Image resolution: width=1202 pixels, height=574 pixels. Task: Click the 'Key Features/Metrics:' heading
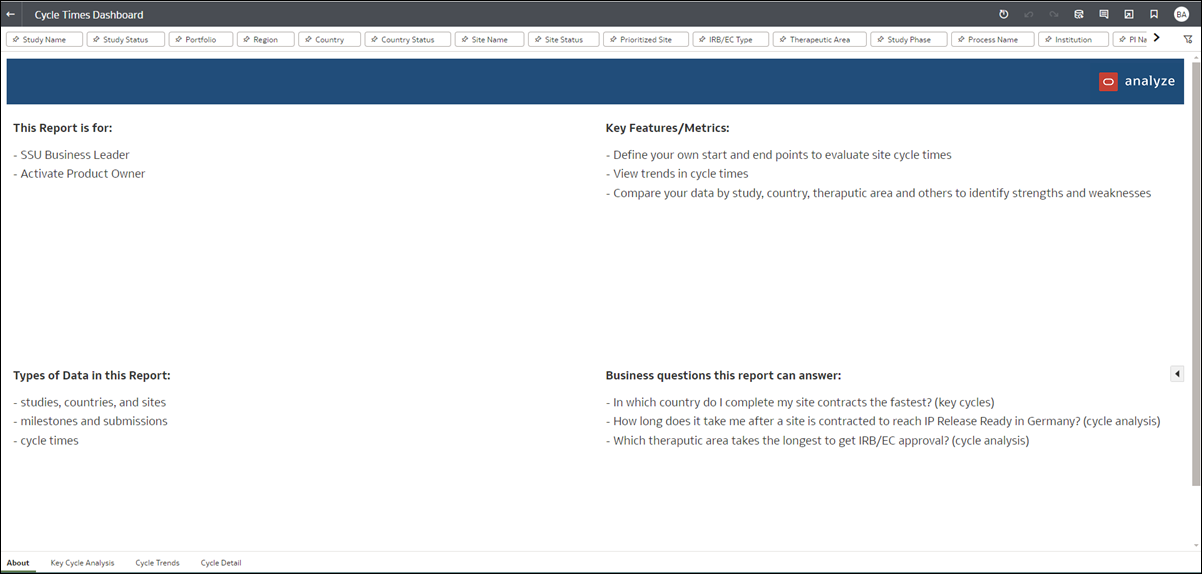pos(667,128)
